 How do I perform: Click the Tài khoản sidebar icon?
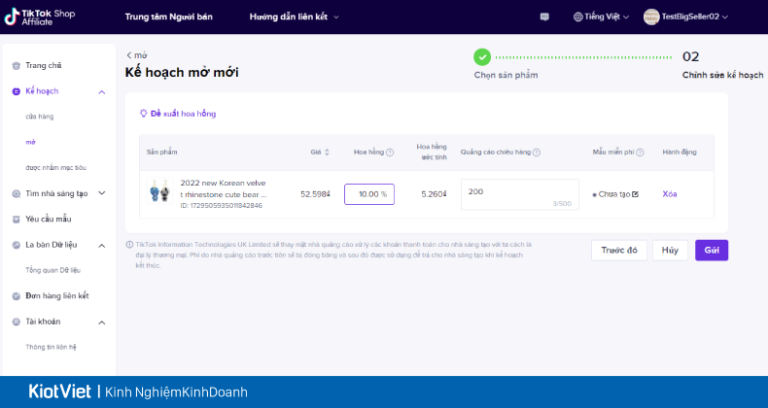click(16, 322)
